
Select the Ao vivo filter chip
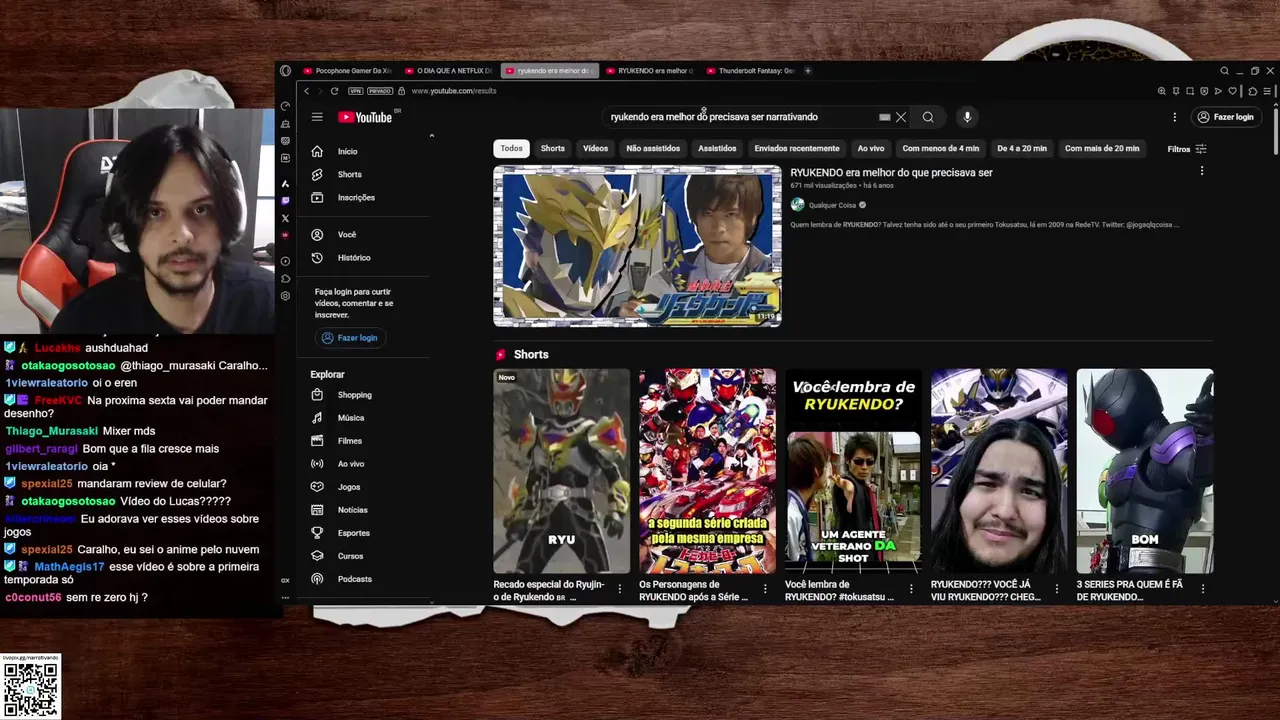(871, 149)
